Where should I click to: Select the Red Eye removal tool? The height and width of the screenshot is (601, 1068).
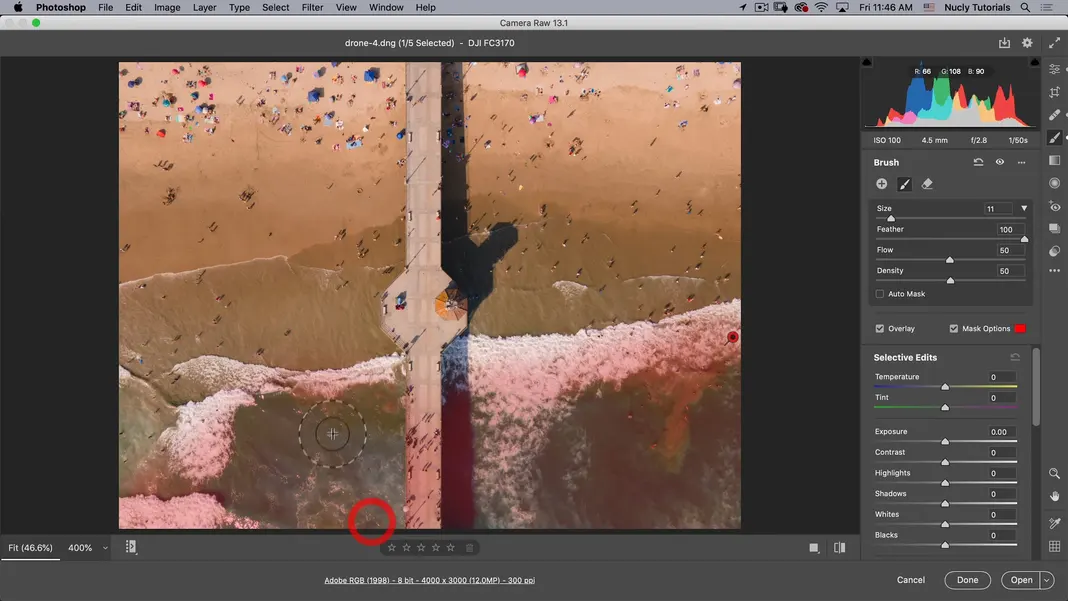pyautogui.click(x=1054, y=206)
